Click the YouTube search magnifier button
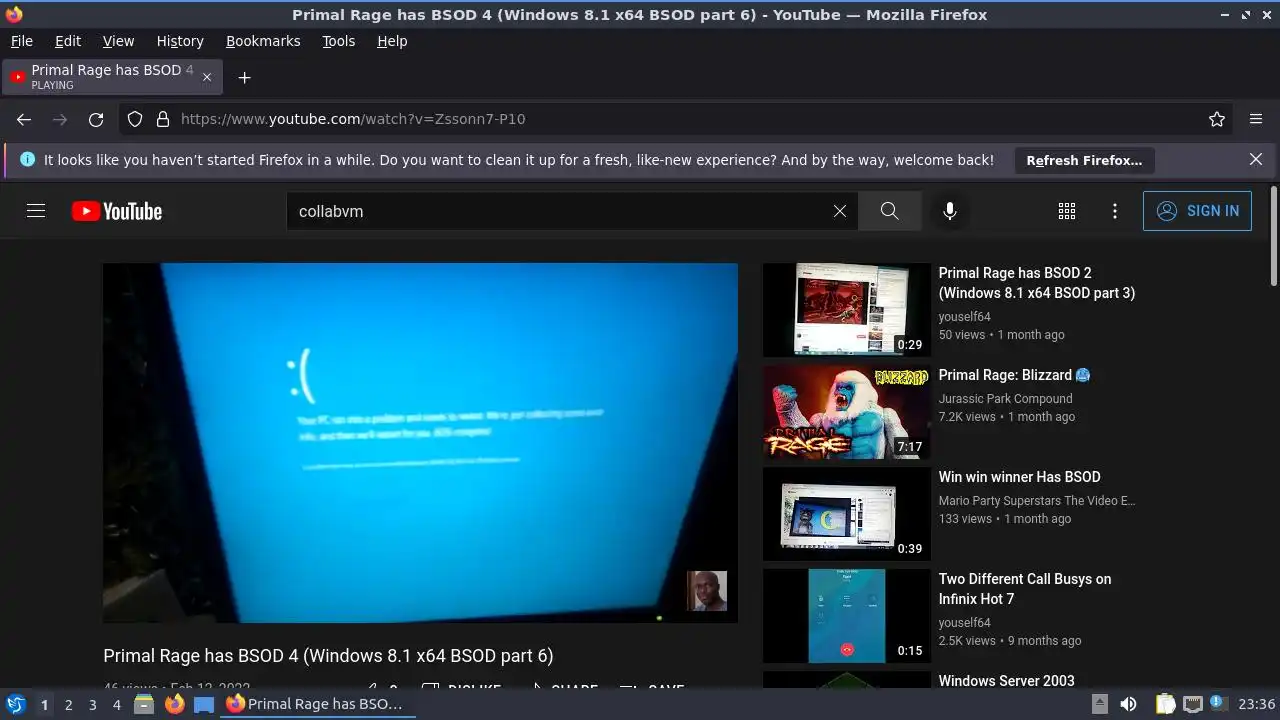The image size is (1280, 720). 889,211
